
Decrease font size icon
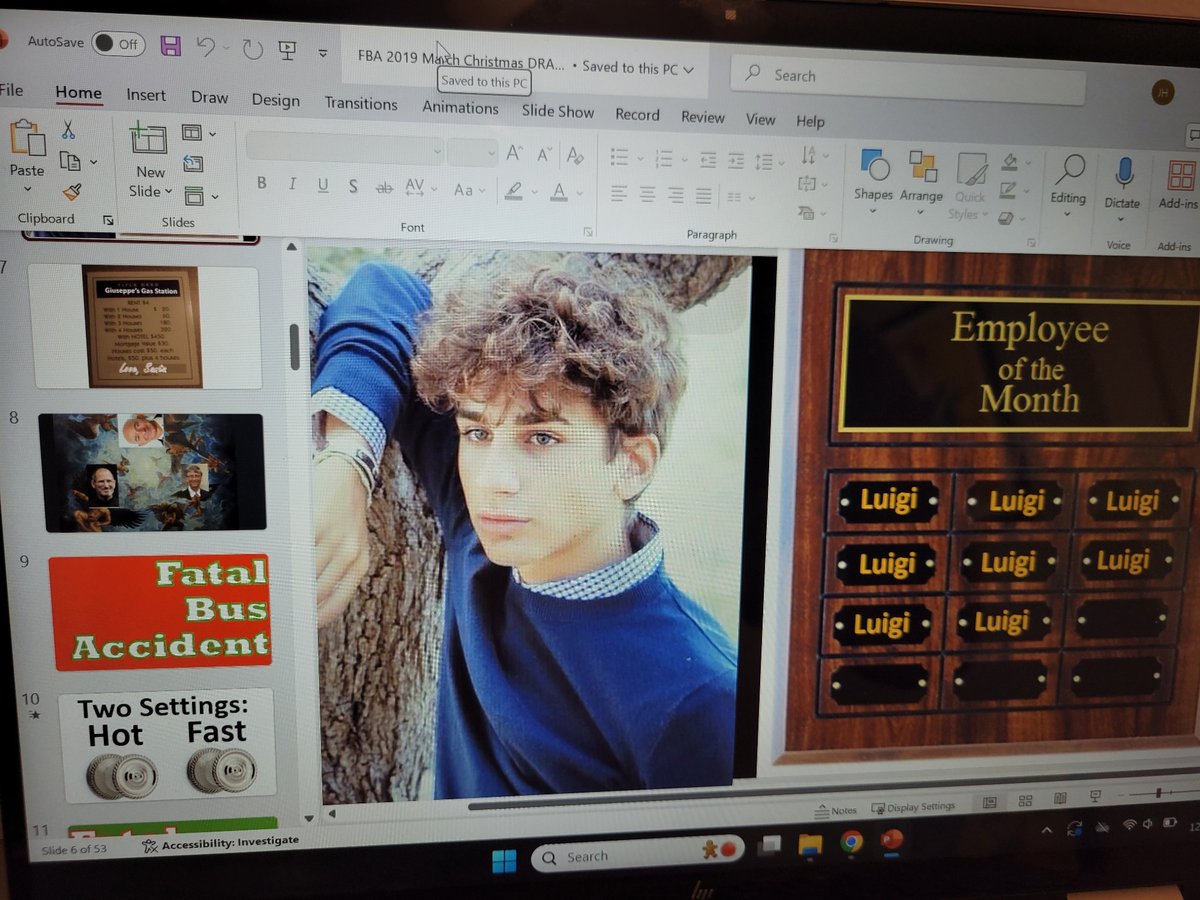pyautogui.click(x=544, y=154)
